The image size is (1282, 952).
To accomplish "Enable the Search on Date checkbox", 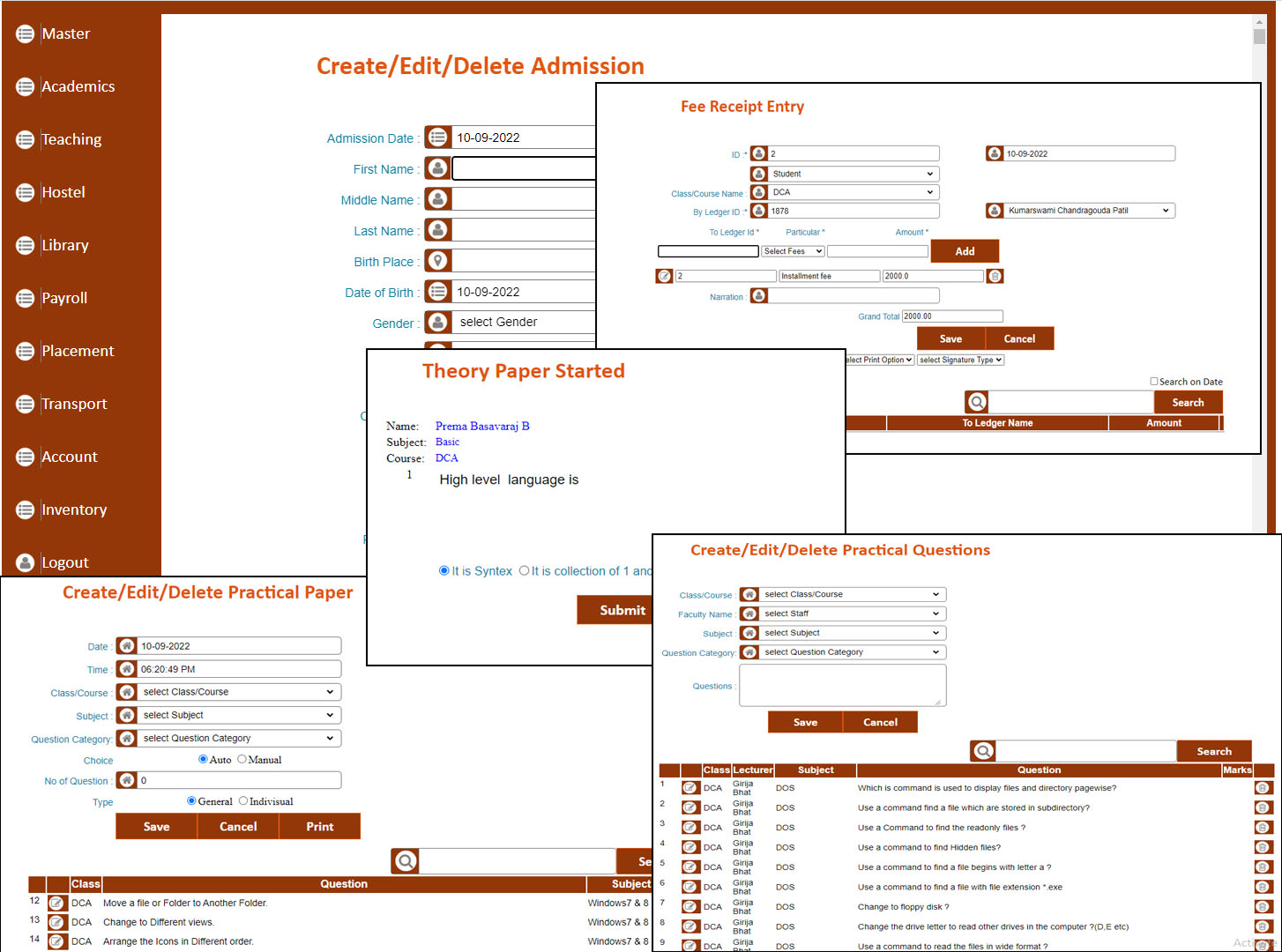I will [x=1153, y=382].
